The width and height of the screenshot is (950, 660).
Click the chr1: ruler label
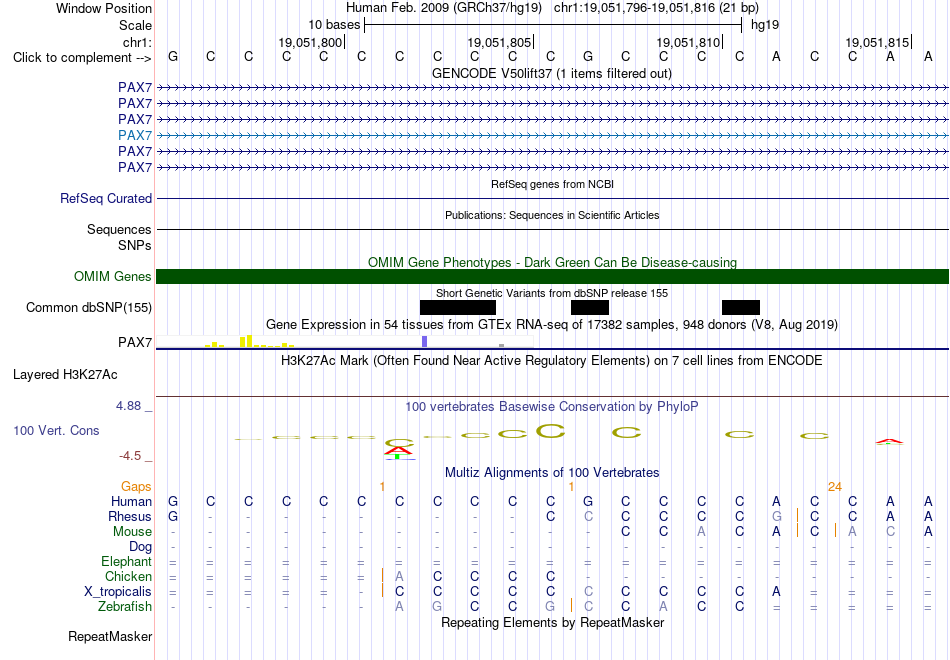[x=137, y=42]
